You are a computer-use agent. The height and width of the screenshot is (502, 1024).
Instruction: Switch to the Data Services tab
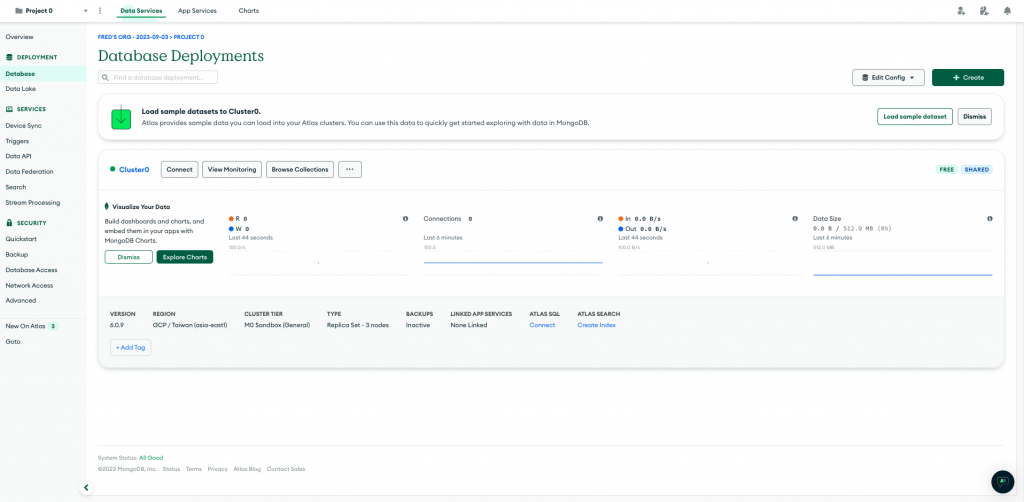click(x=142, y=10)
